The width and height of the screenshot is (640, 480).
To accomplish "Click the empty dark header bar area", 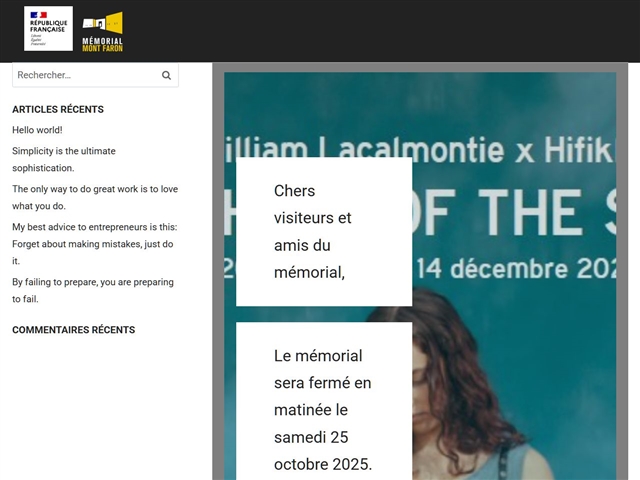I will tap(400, 30).
